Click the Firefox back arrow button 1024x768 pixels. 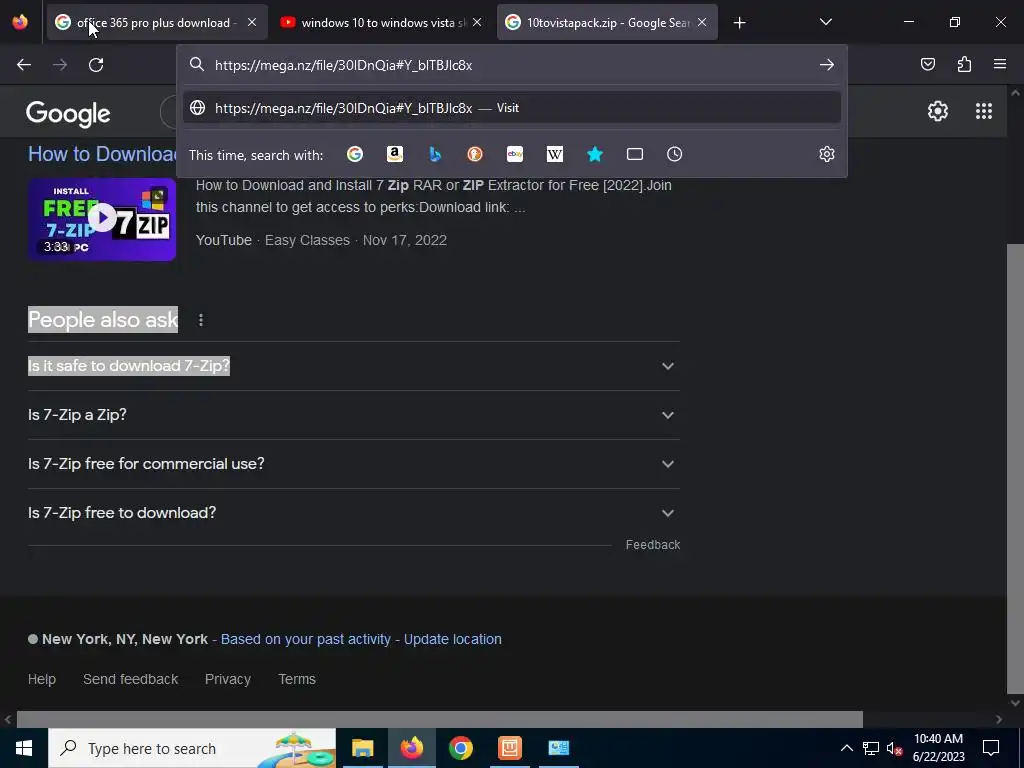pos(24,65)
